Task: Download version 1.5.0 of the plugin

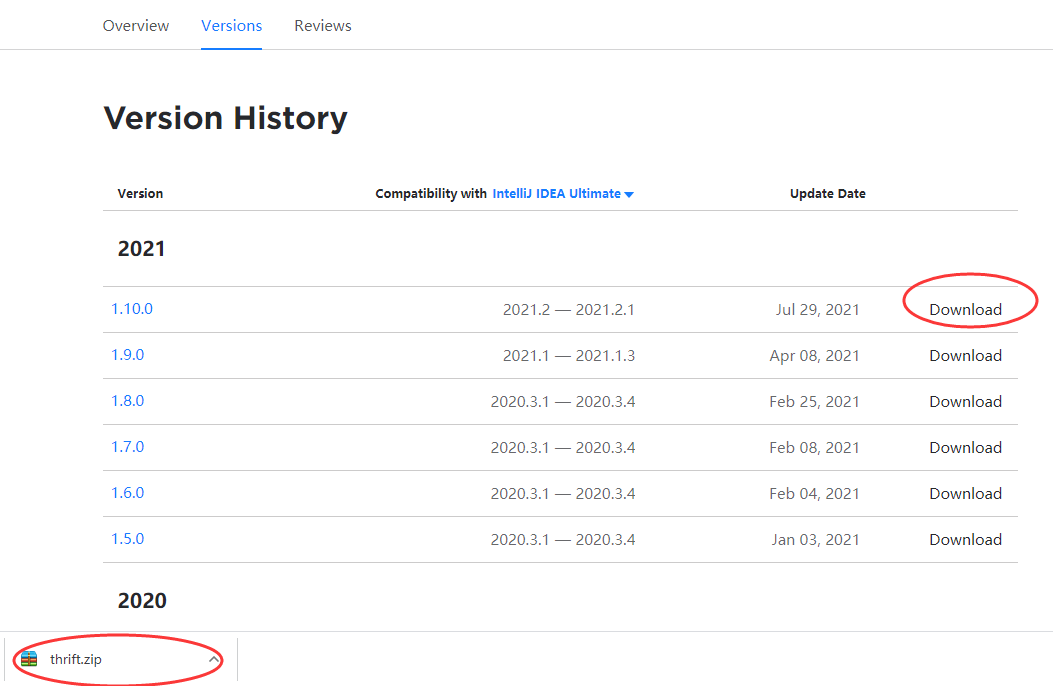Action: coord(965,540)
